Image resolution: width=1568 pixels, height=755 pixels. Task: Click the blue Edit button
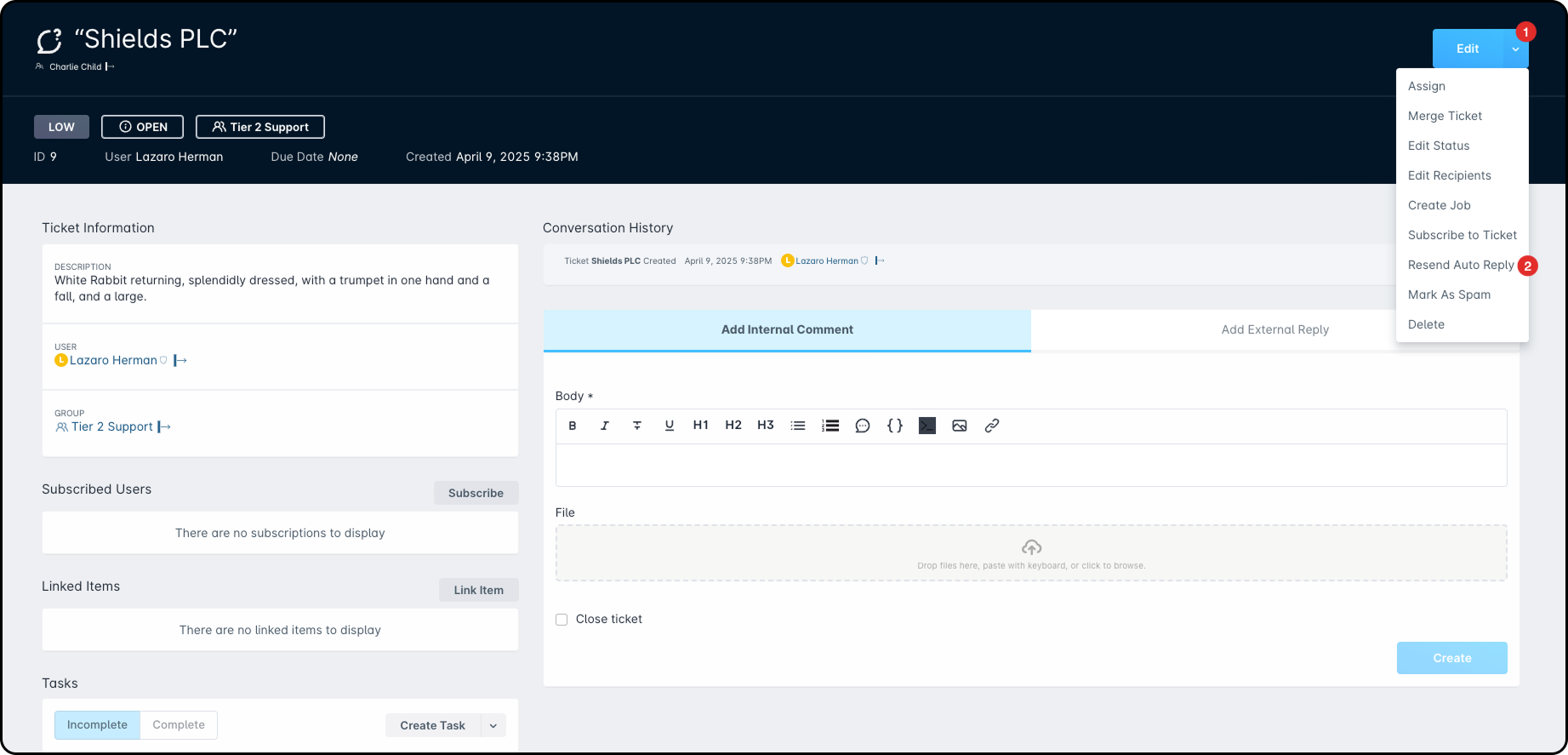[1468, 49]
